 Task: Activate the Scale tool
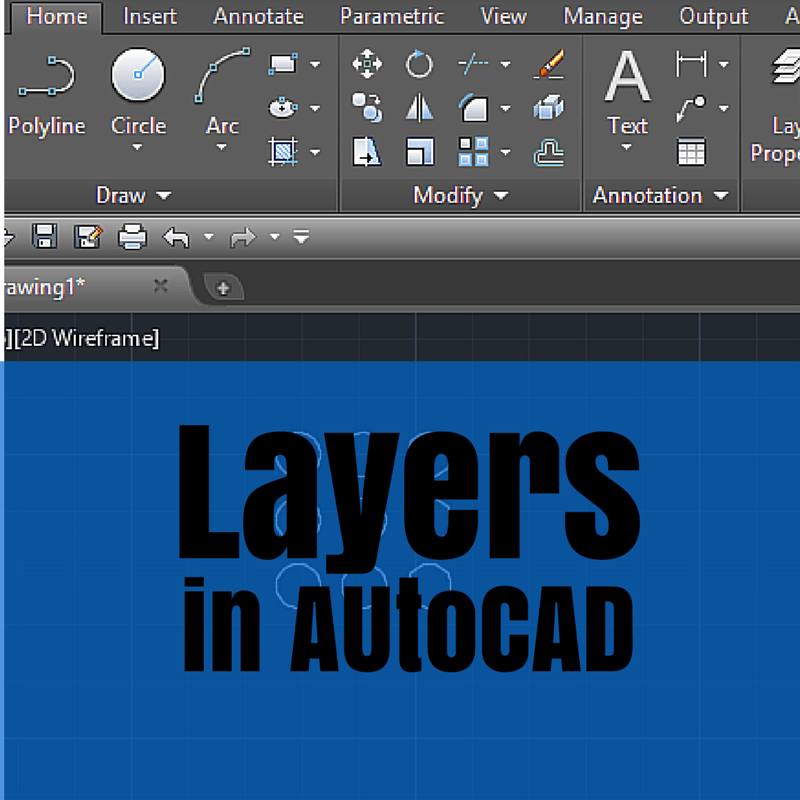click(420, 152)
